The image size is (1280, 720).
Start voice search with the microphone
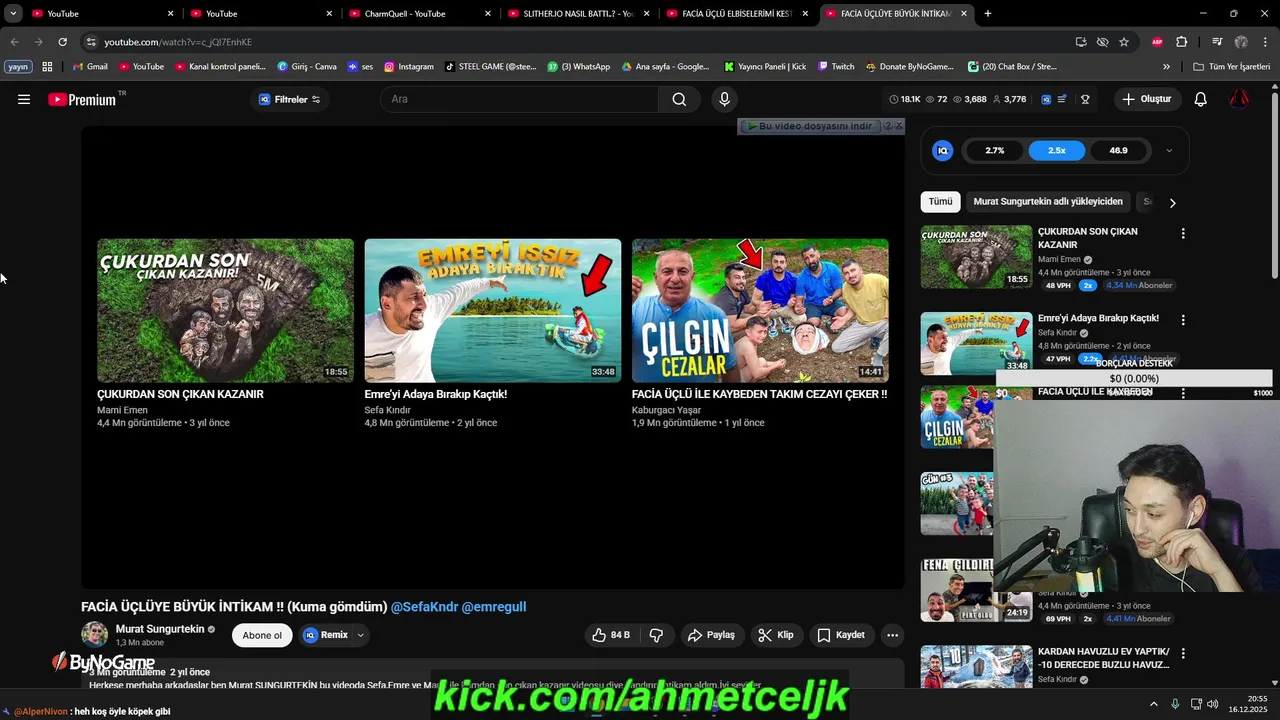tap(724, 99)
